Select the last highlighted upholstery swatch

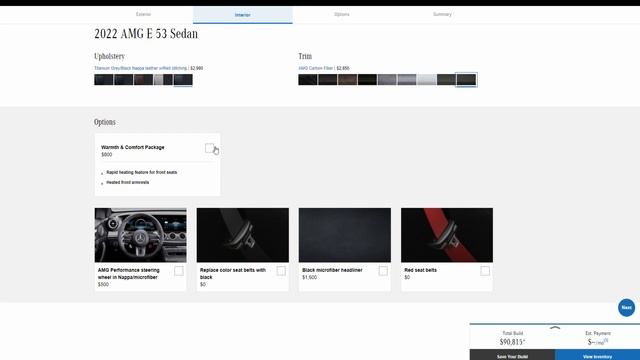click(183, 80)
